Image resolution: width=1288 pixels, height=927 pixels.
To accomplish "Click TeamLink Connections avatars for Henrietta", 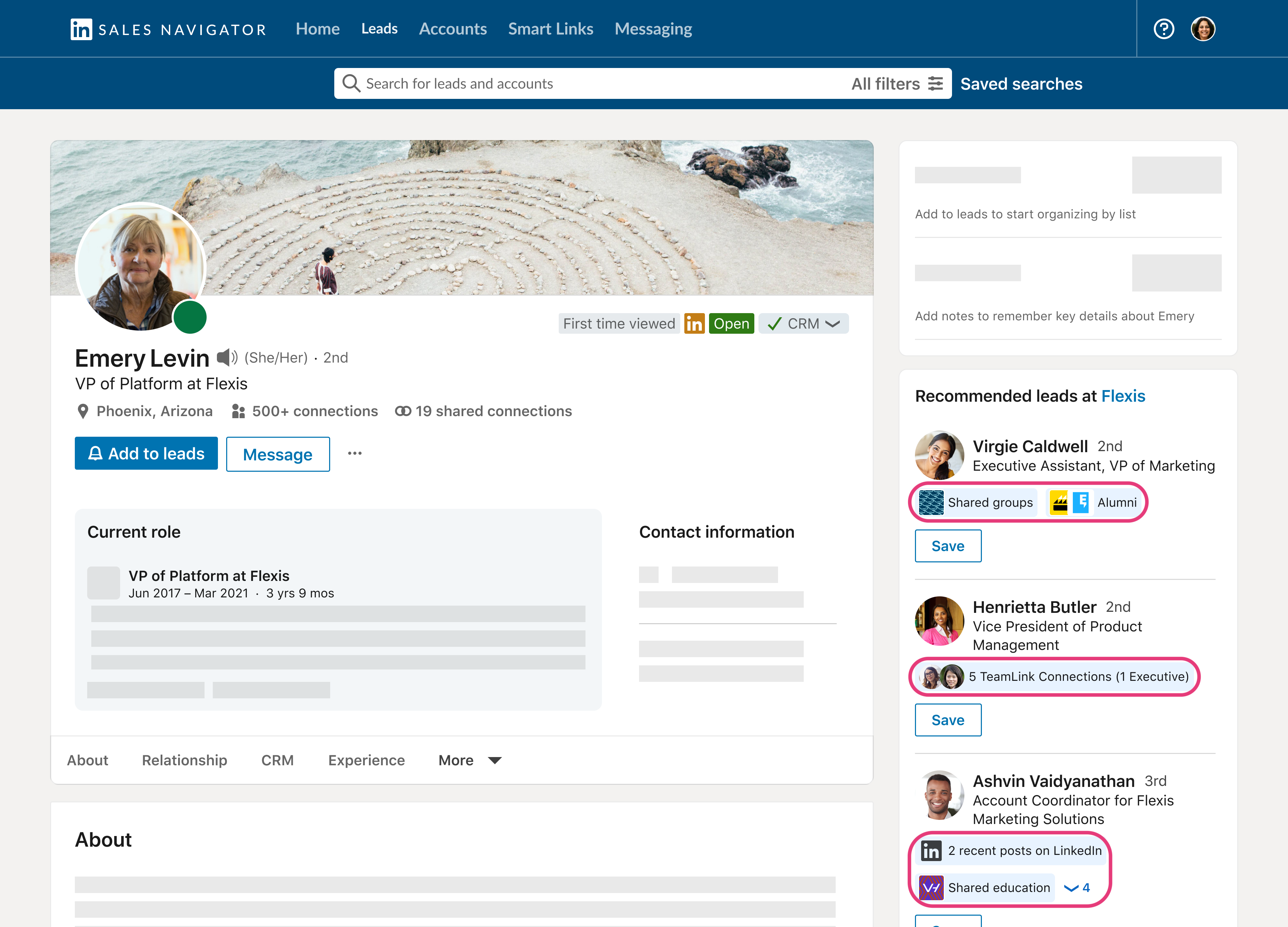I will coord(942,677).
